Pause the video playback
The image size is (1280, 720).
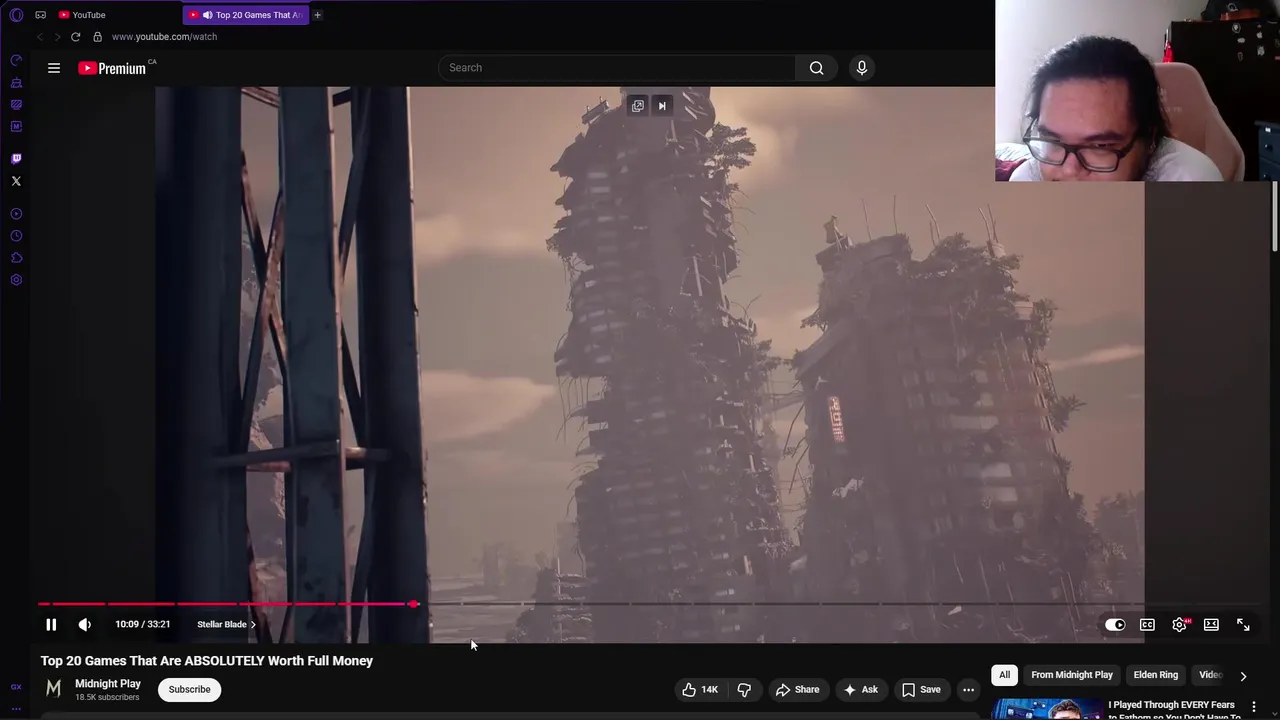pos(51,625)
